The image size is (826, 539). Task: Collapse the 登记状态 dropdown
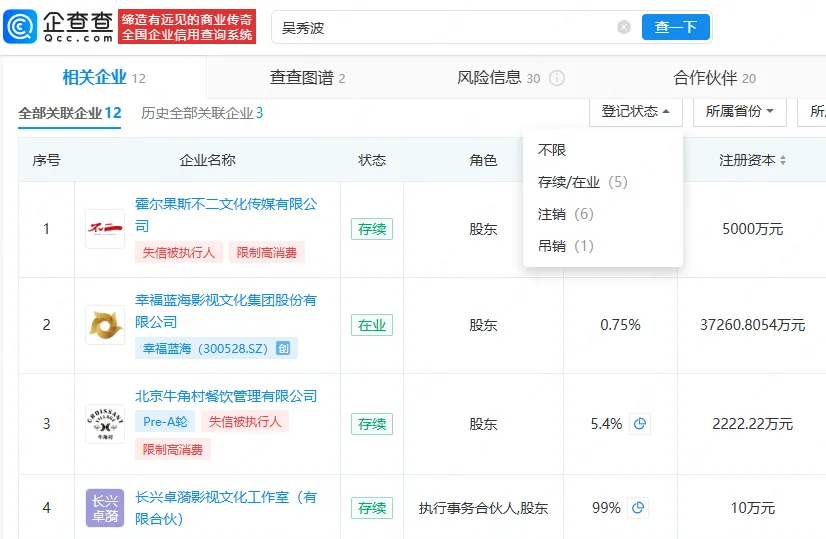(636, 112)
